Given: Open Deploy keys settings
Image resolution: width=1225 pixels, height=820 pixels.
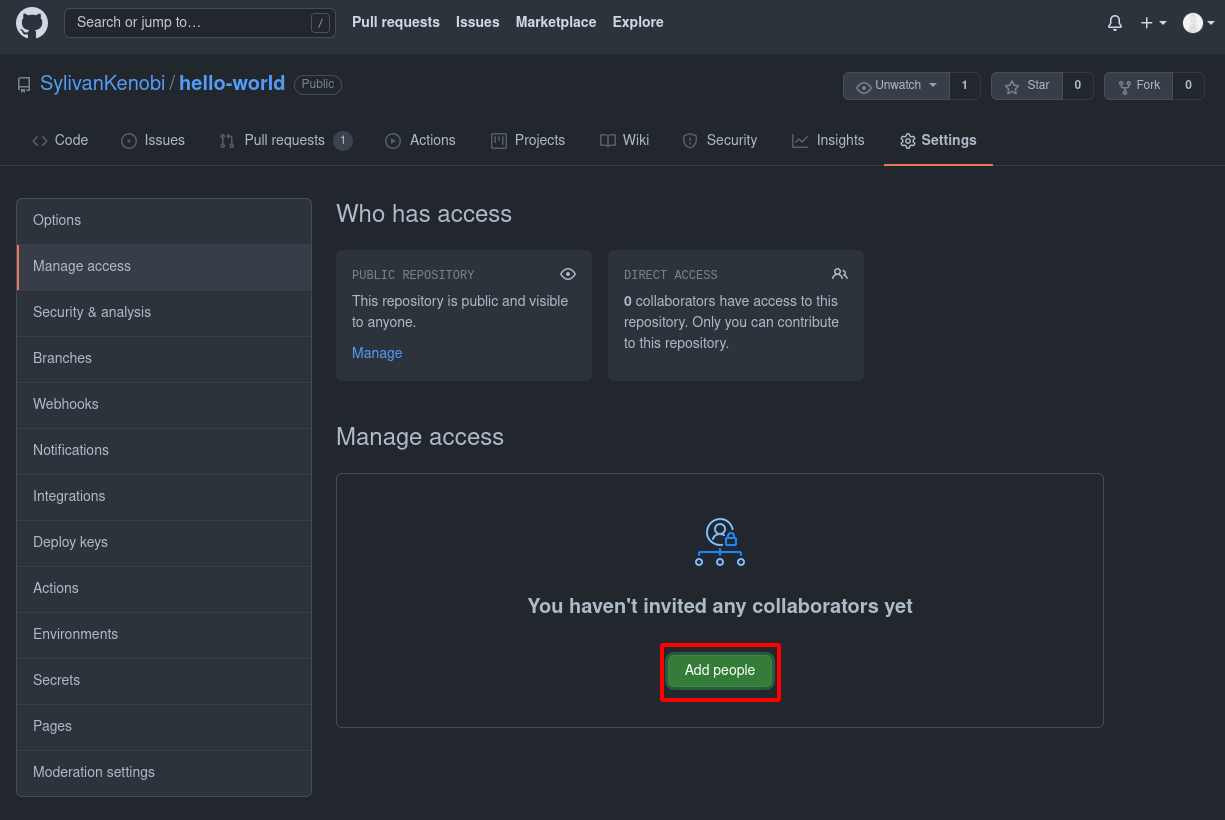Looking at the screenshot, I should tap(164, 543).
